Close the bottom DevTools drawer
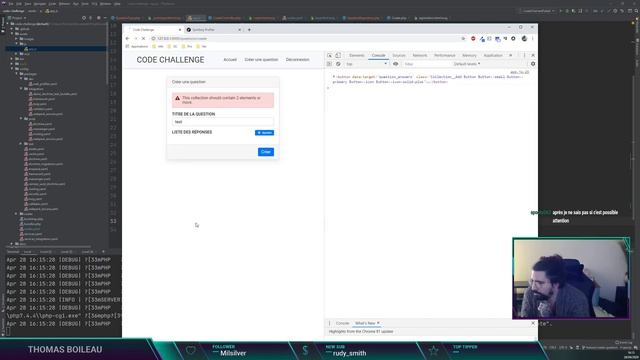Screen dimensions: 640x360 pyautogui.click(x=533, y=323)
